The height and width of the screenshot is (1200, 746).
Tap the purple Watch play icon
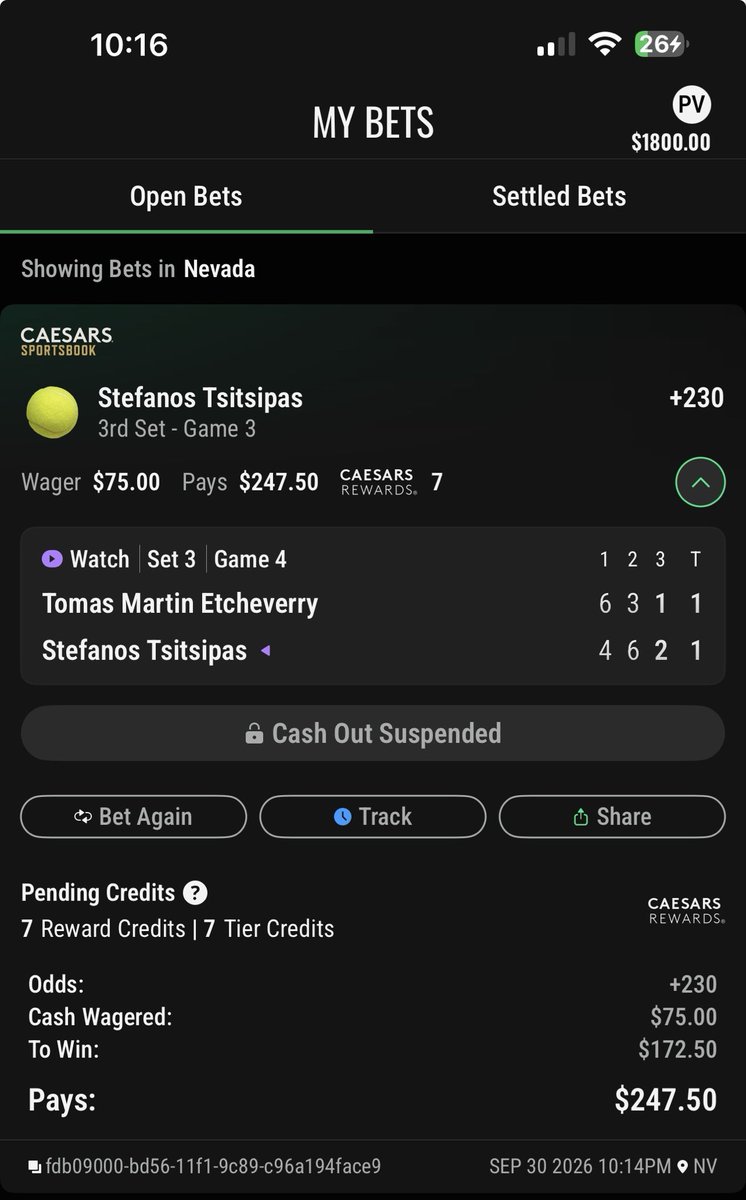52,559
